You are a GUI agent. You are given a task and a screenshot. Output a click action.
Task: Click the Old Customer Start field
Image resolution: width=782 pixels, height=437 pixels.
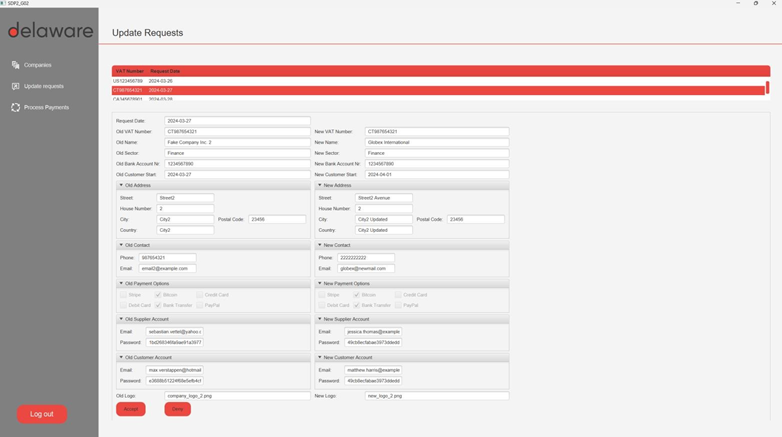click(x=237, y=175)
